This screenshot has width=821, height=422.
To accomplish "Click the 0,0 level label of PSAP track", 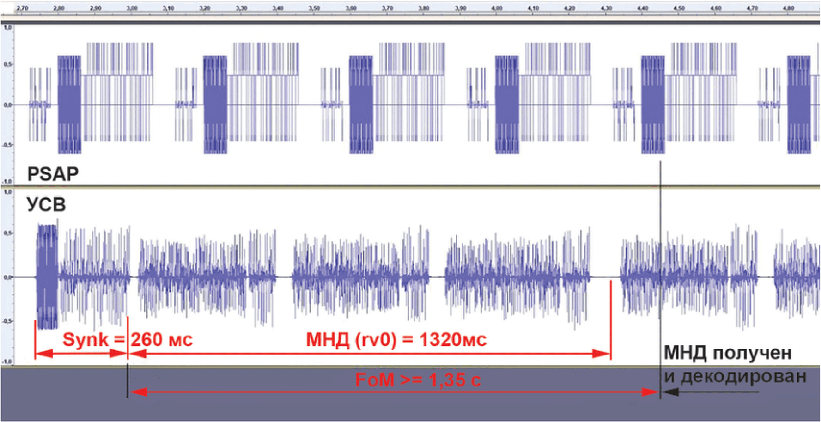I will [x=7, y=105].
